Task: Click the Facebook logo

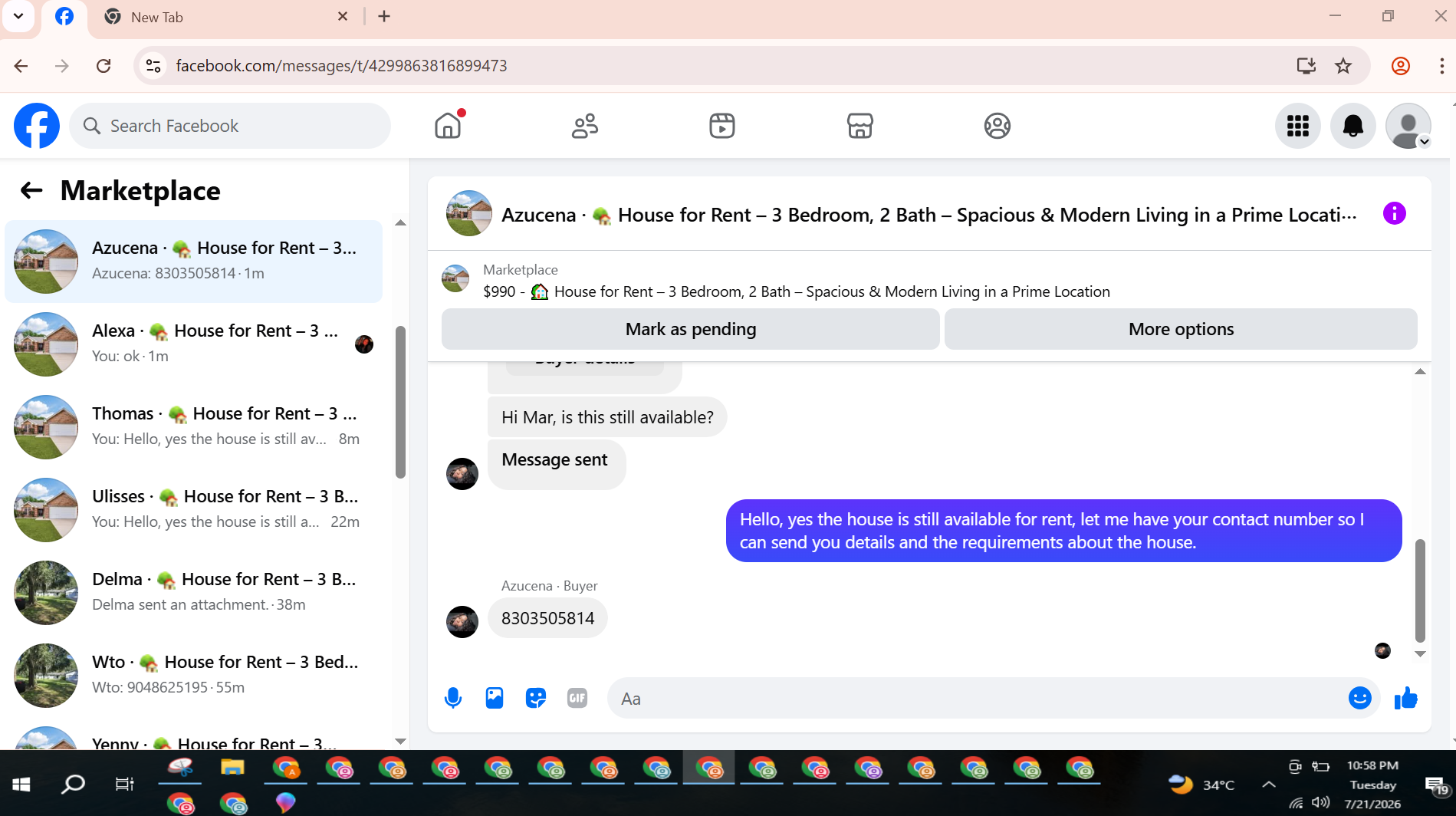Action: pos(37,126)
